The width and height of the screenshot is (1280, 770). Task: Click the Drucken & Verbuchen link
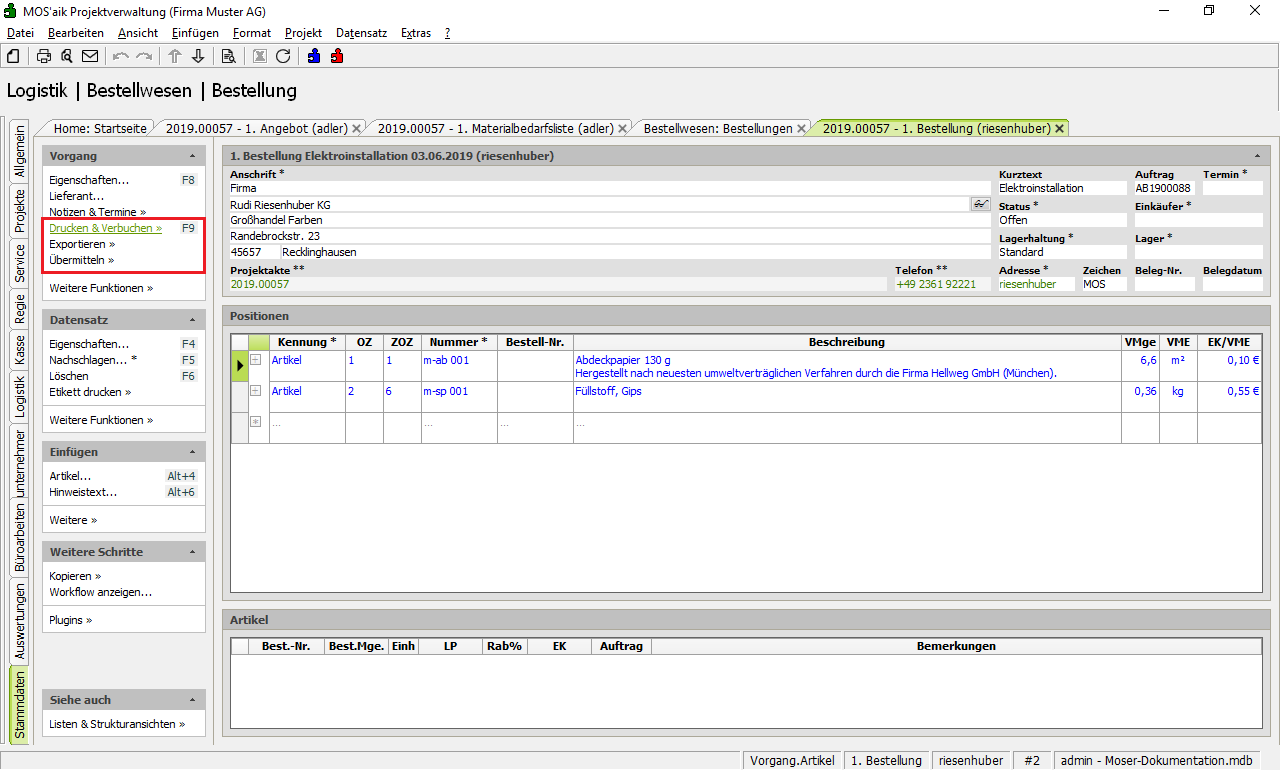click(x=104, y=228)
